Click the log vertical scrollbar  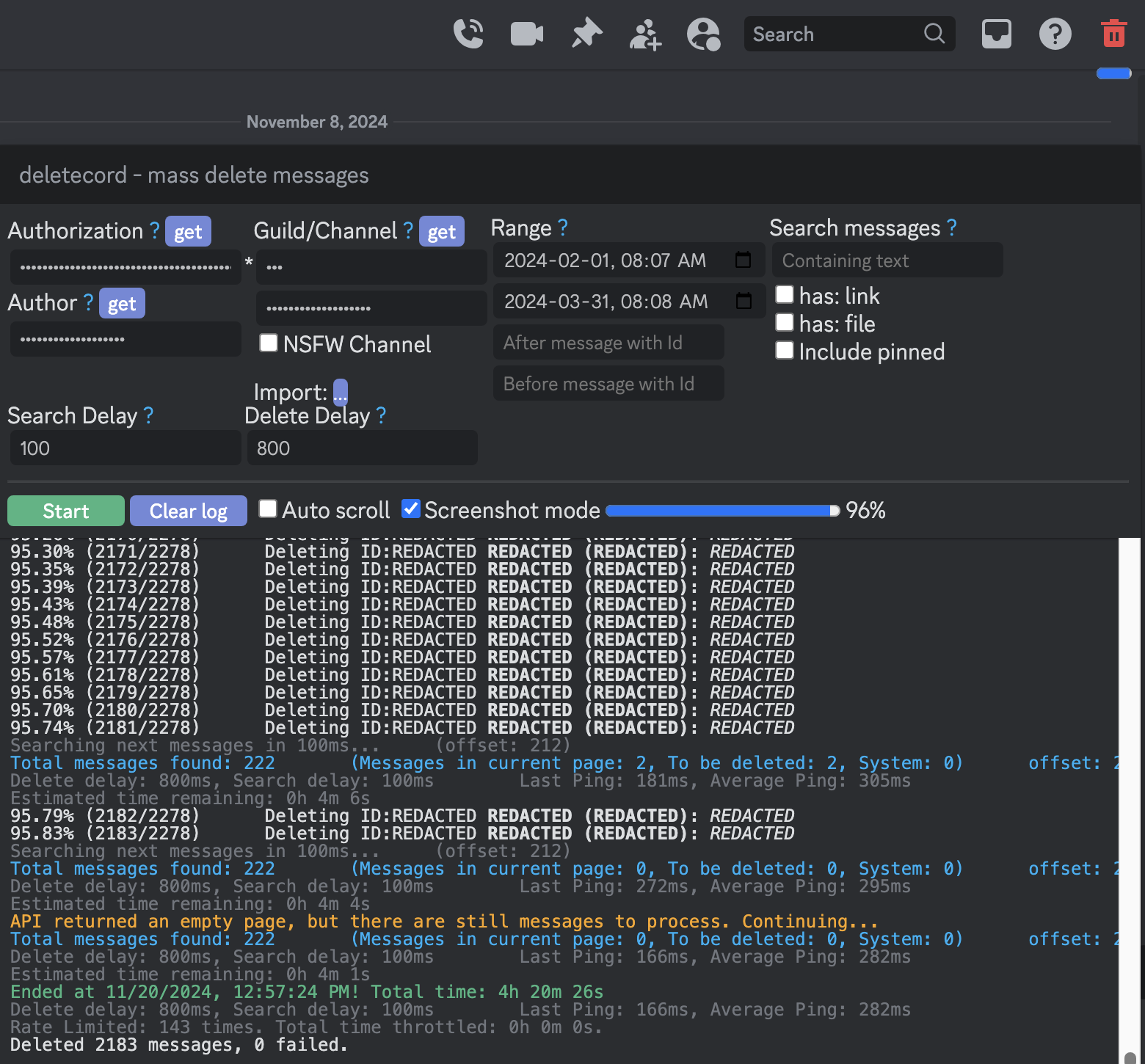tap(1130, 800)
